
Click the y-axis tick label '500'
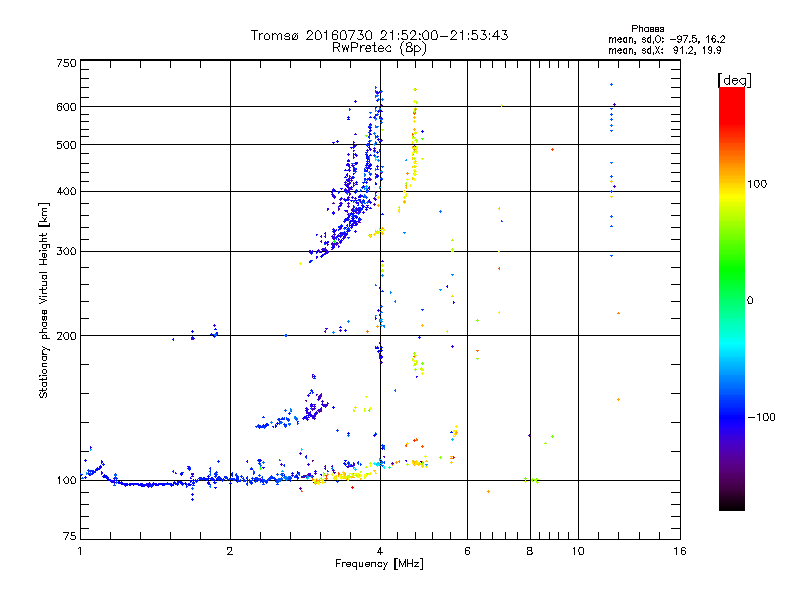66,145
